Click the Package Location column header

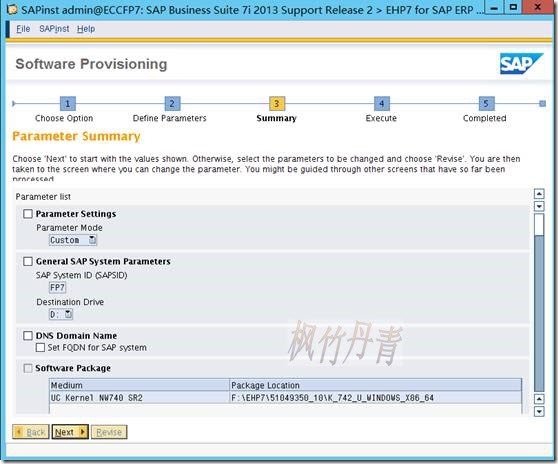376,385
